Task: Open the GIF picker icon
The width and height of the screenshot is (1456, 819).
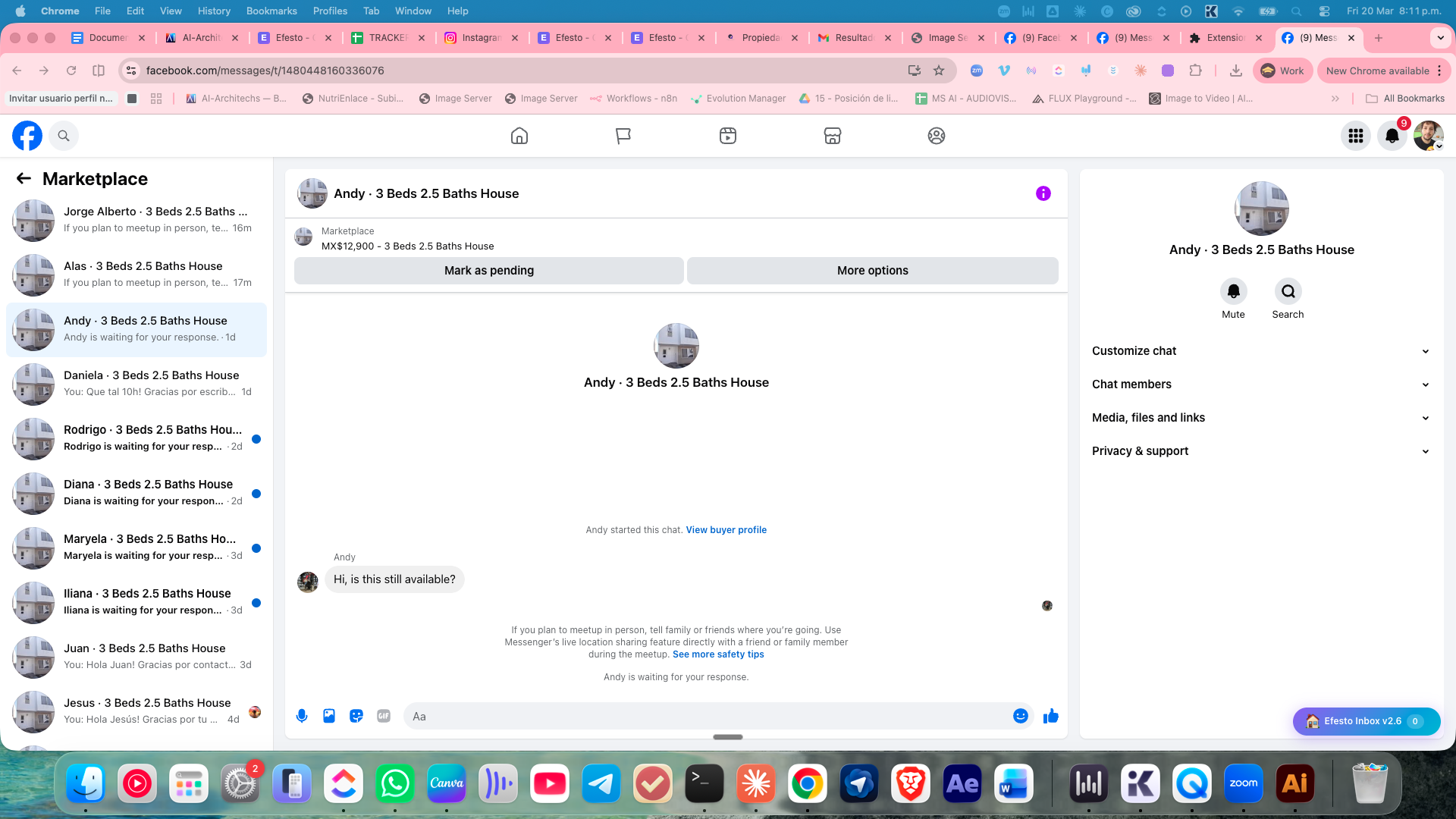Action: click(x=384, y=716)
